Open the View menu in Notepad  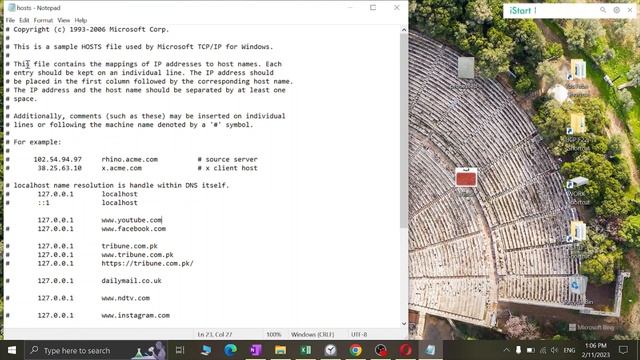[64, 20]
